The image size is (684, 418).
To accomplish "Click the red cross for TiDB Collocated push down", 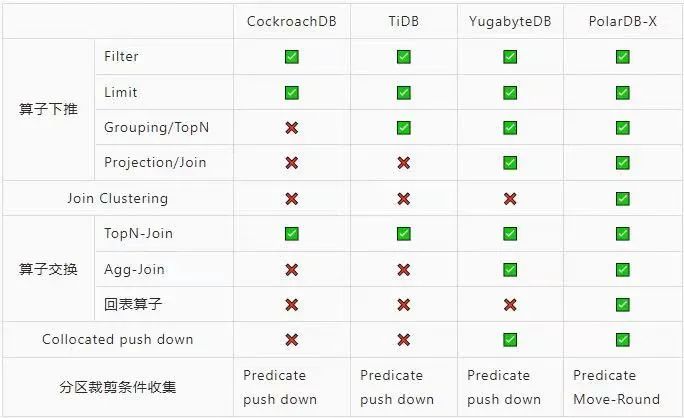I will click(x=403, y=340).
